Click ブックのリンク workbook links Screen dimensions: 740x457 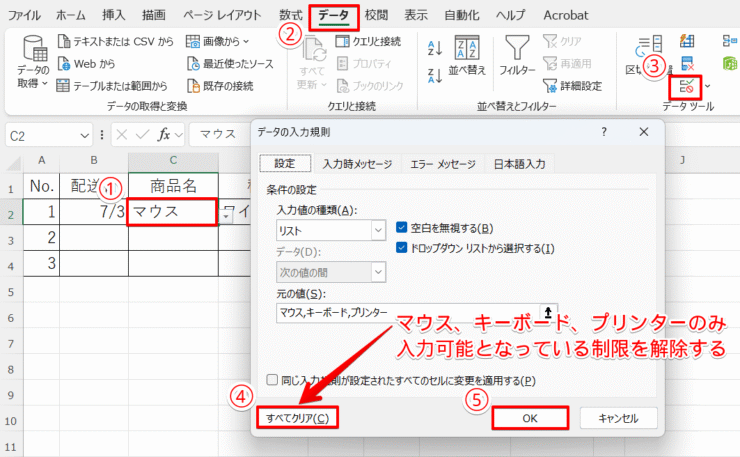pyautogui.click(x=370, y=85)
